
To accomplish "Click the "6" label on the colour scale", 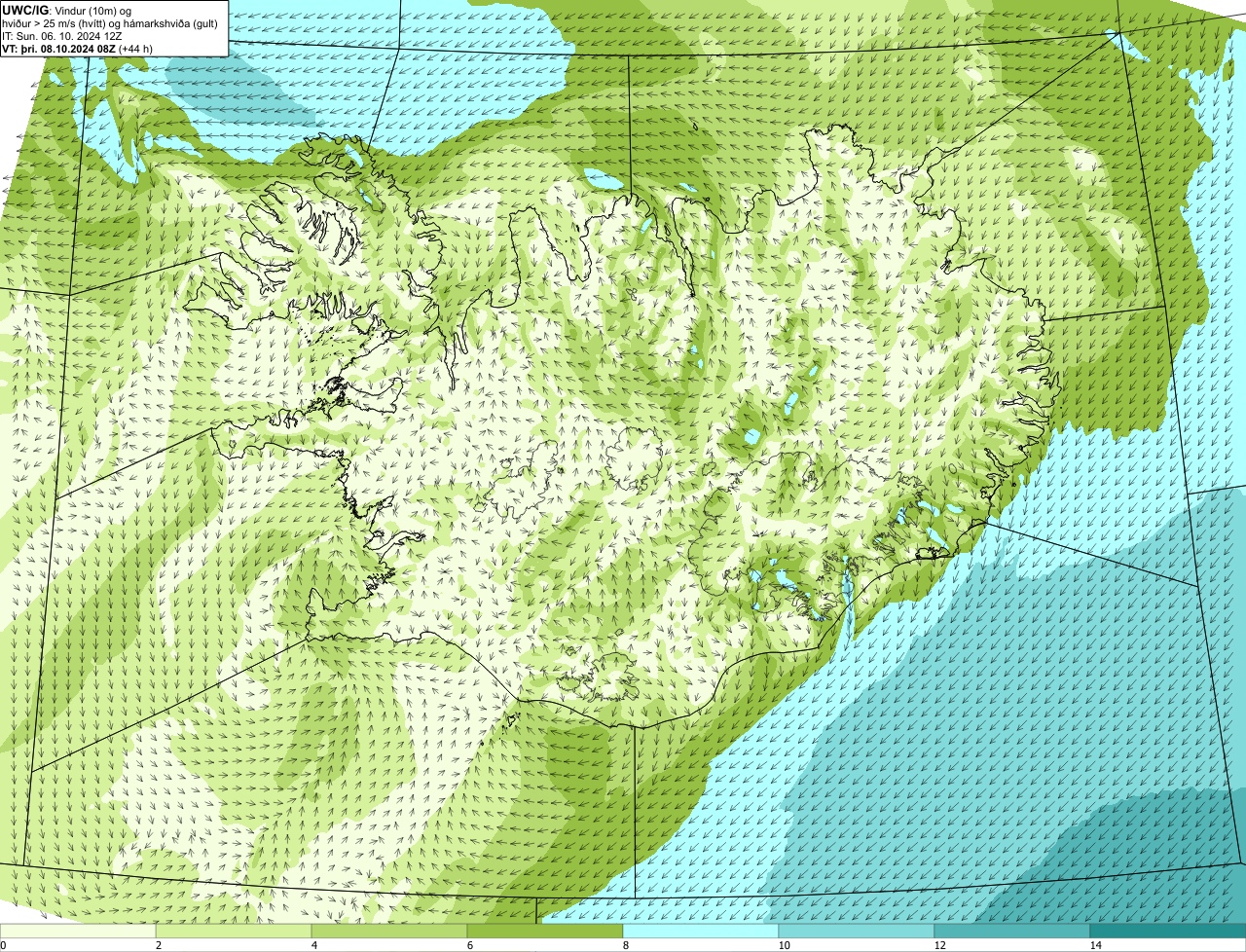I will (x=469, y=945).
